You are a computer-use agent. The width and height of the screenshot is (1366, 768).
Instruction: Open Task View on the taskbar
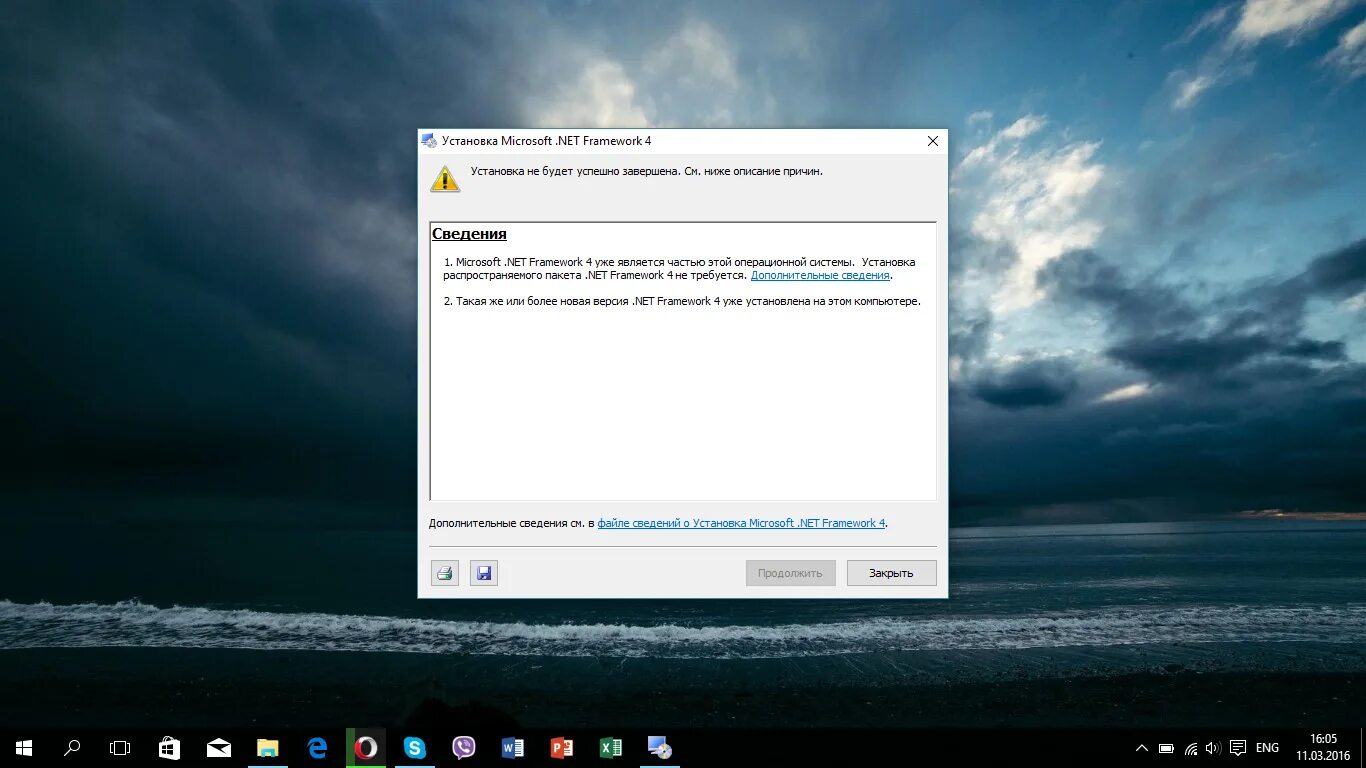click(120, 748)
